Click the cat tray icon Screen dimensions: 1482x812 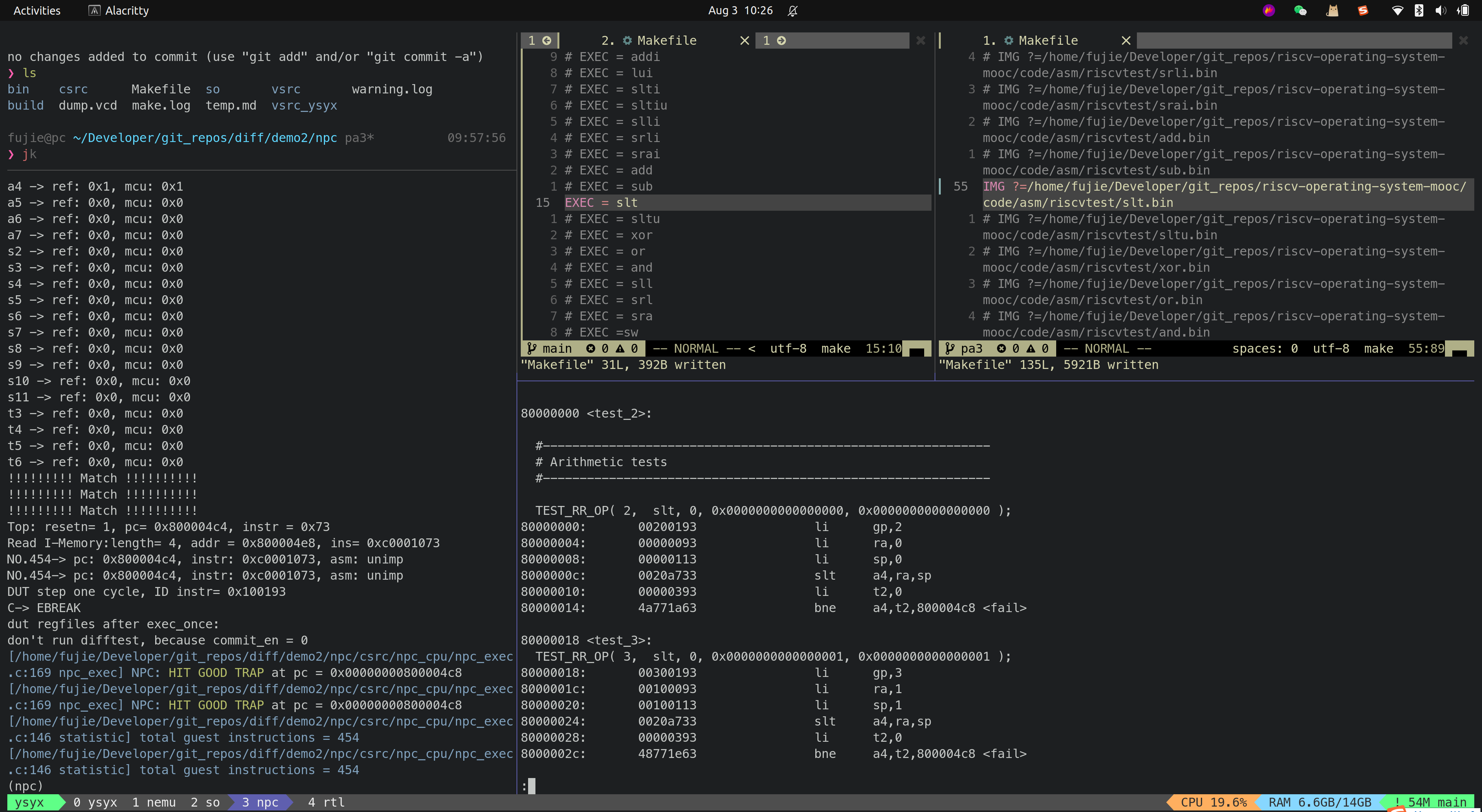pos(1332,10)
